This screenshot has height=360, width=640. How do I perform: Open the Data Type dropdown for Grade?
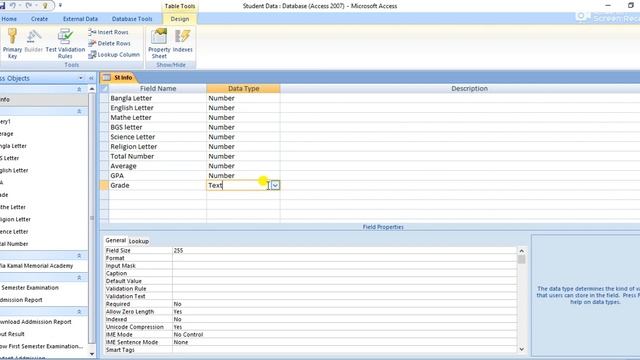276,185
